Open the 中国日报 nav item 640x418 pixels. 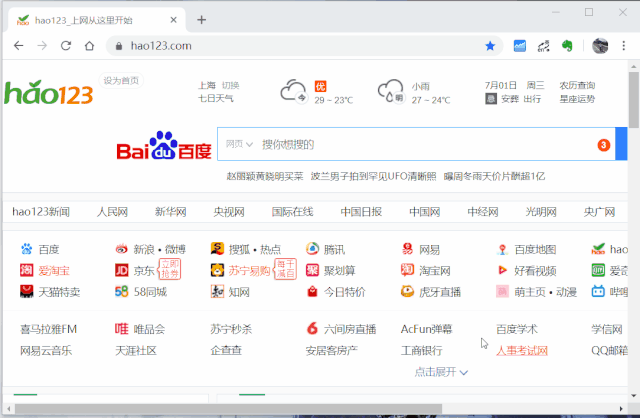(361, 211)
